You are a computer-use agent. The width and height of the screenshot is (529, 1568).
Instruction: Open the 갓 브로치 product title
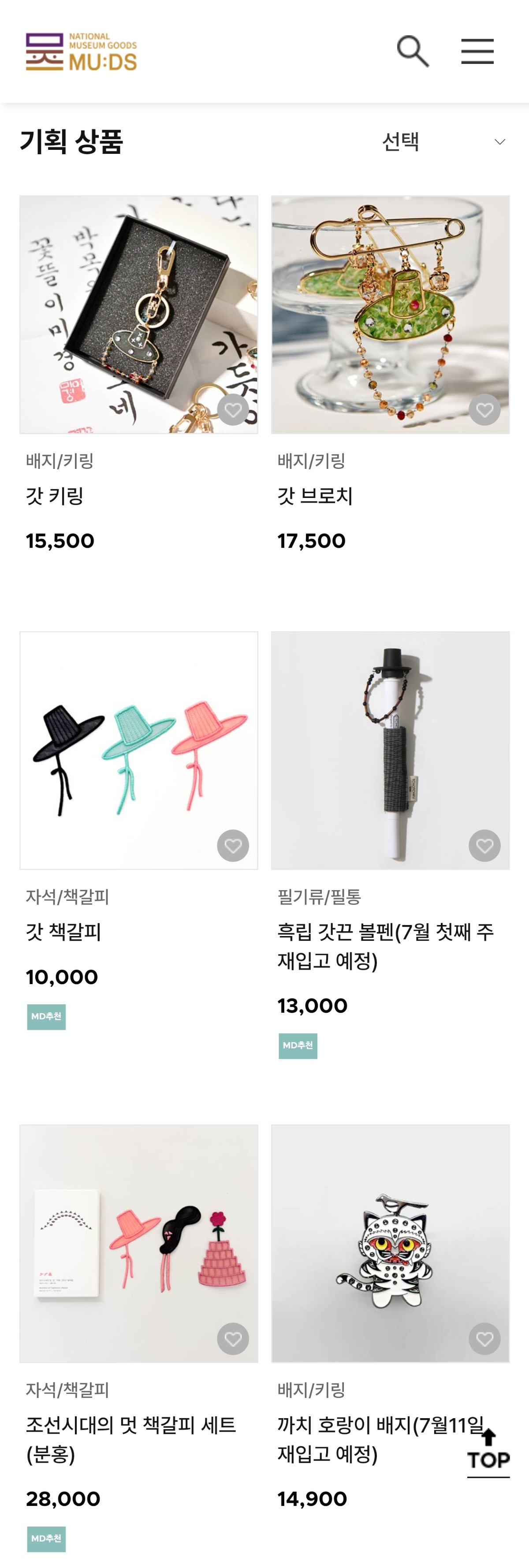pyautogui.click(x=315, y=496)
